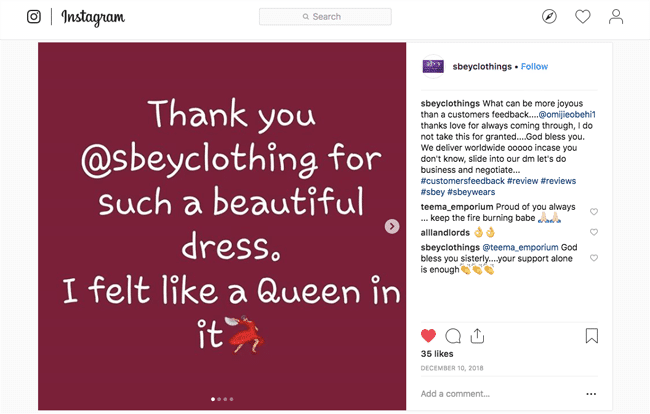Click the Follow link
This screenshot has height=414, width=650.
point(534,67)
